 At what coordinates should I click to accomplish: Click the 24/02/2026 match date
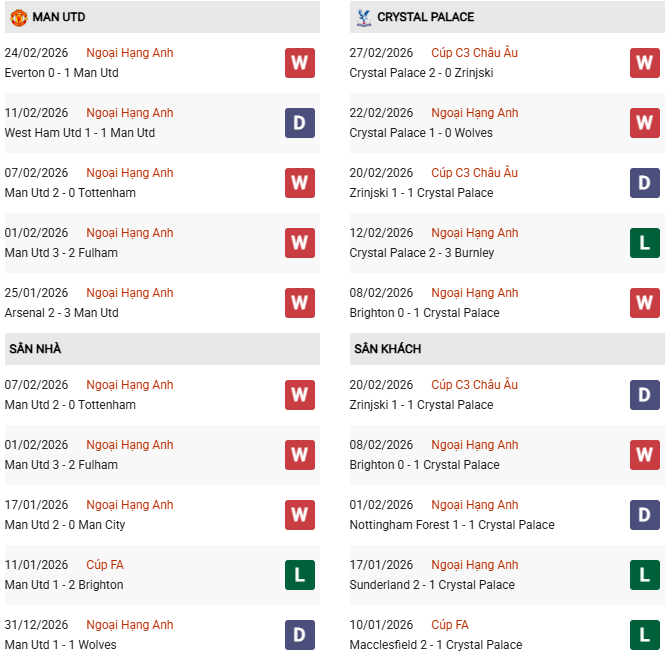pyautogui.click(x=36, y=53)
